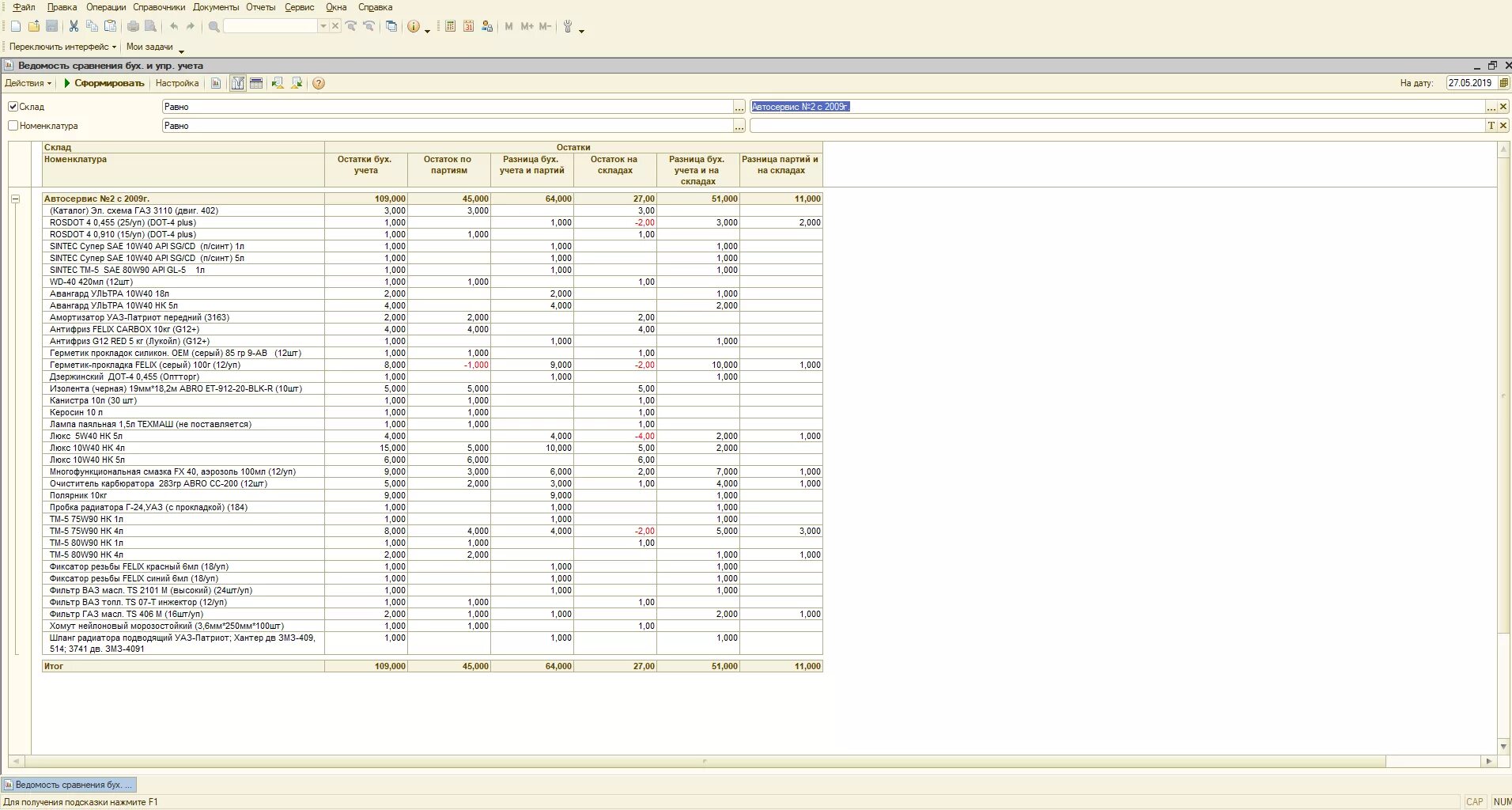Open a file with the folder icon
1512x810 pixels.
click(x=34, y=26)
